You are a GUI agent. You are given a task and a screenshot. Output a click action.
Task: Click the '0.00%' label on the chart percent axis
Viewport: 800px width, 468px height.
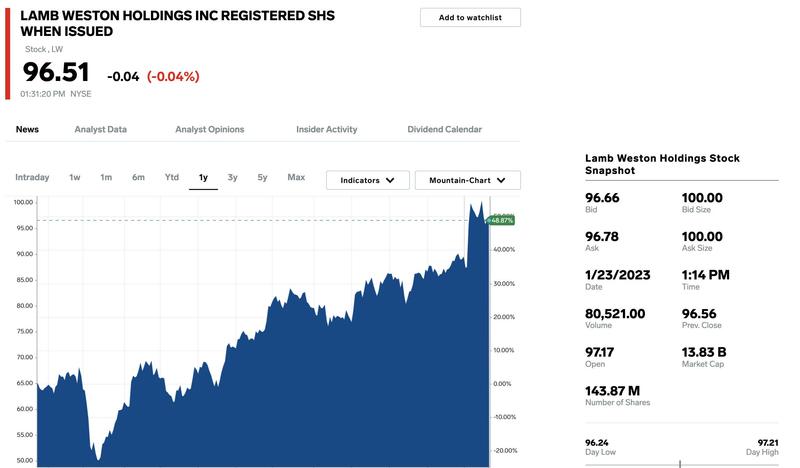[x=502, y=384]
